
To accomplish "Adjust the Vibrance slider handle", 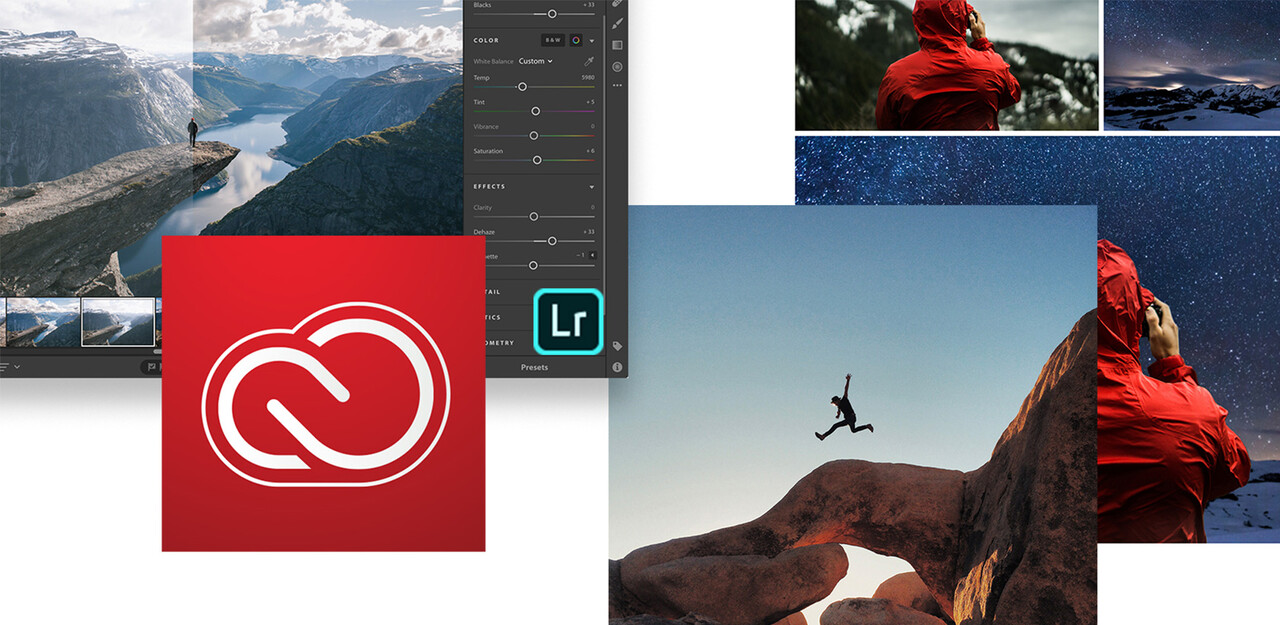I will tap(534, 135).
